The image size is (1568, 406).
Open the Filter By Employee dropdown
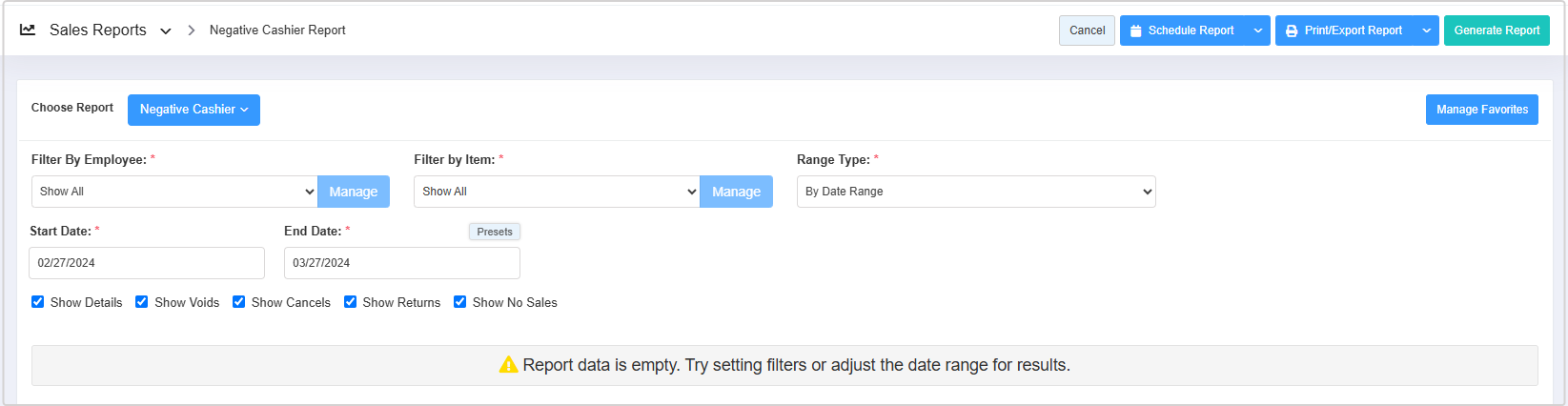pyautogui.click(x=174, y=192)
